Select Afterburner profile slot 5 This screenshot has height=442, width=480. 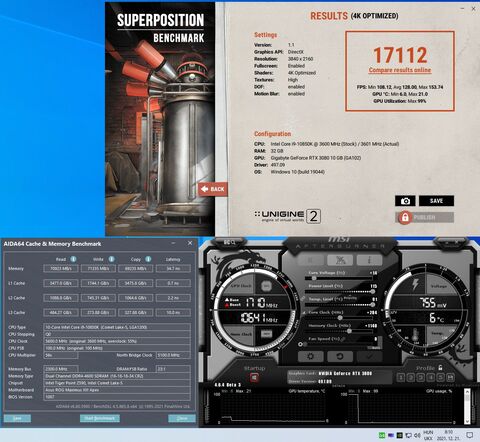tap(440, 377)
